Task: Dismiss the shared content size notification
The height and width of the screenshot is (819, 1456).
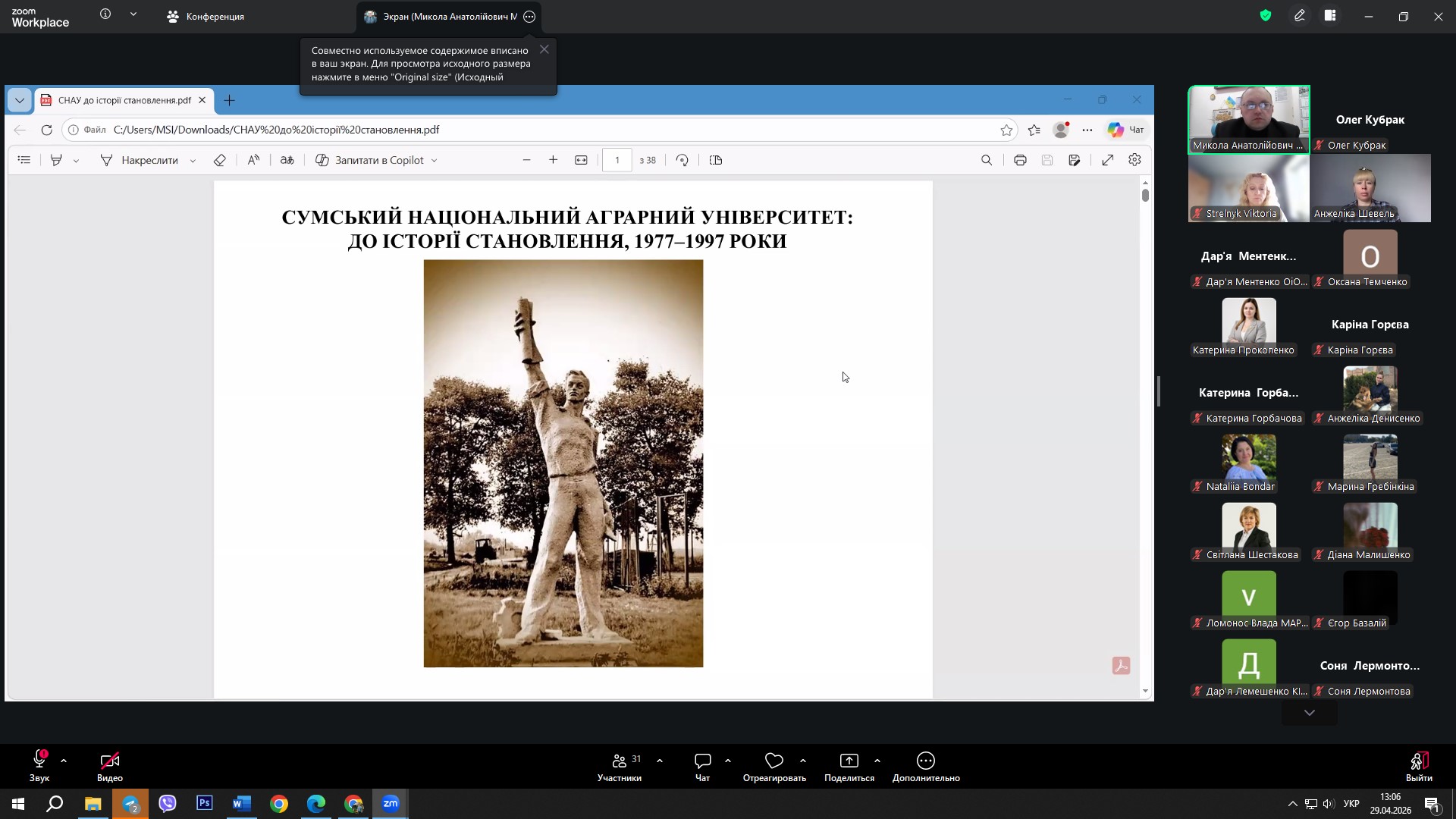Action: click(x=544, y=49)
